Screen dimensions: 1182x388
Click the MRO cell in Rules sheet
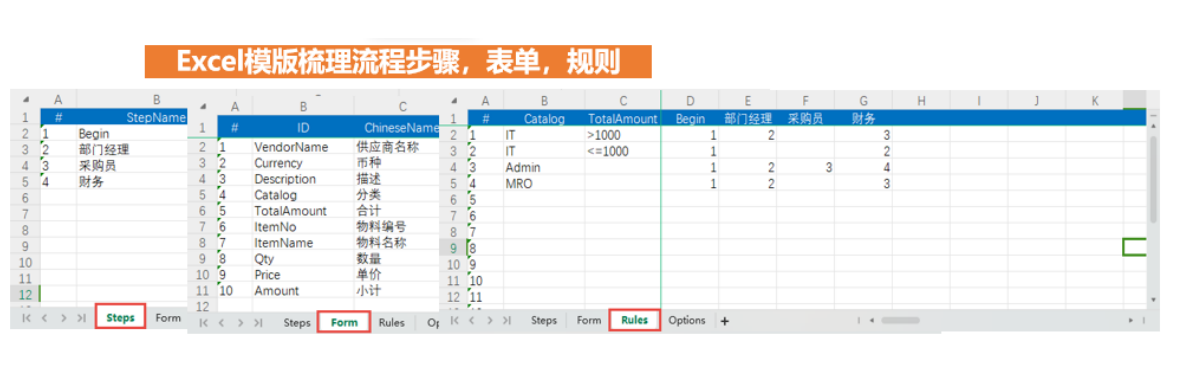544,183
